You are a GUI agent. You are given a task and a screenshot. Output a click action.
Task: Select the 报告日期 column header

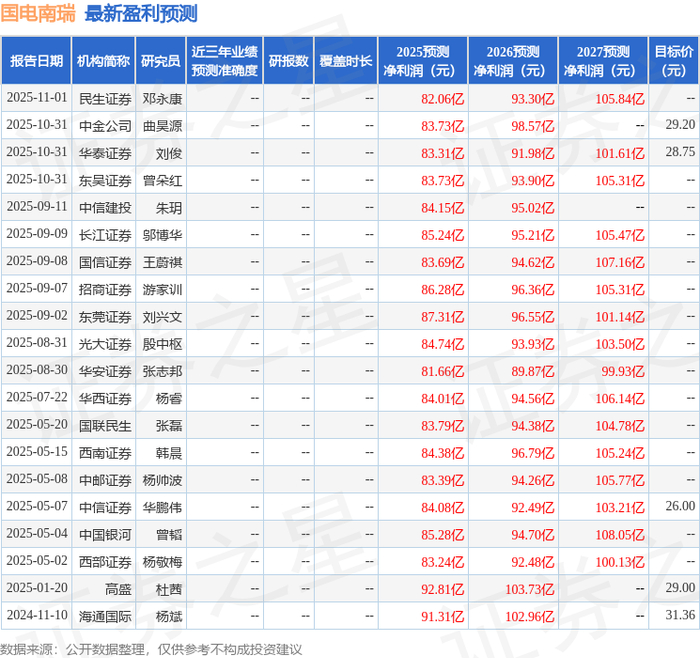tap(36, 61)
